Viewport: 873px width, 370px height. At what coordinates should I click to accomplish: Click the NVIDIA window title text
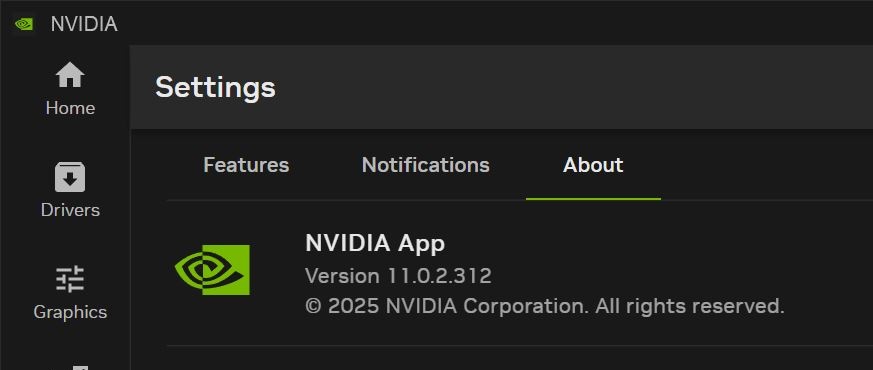(x=84, y=24)
